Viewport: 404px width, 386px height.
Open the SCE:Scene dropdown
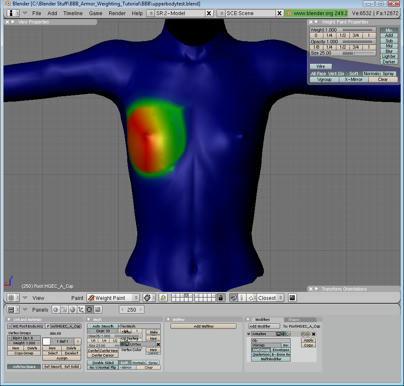tap(221, 13)
